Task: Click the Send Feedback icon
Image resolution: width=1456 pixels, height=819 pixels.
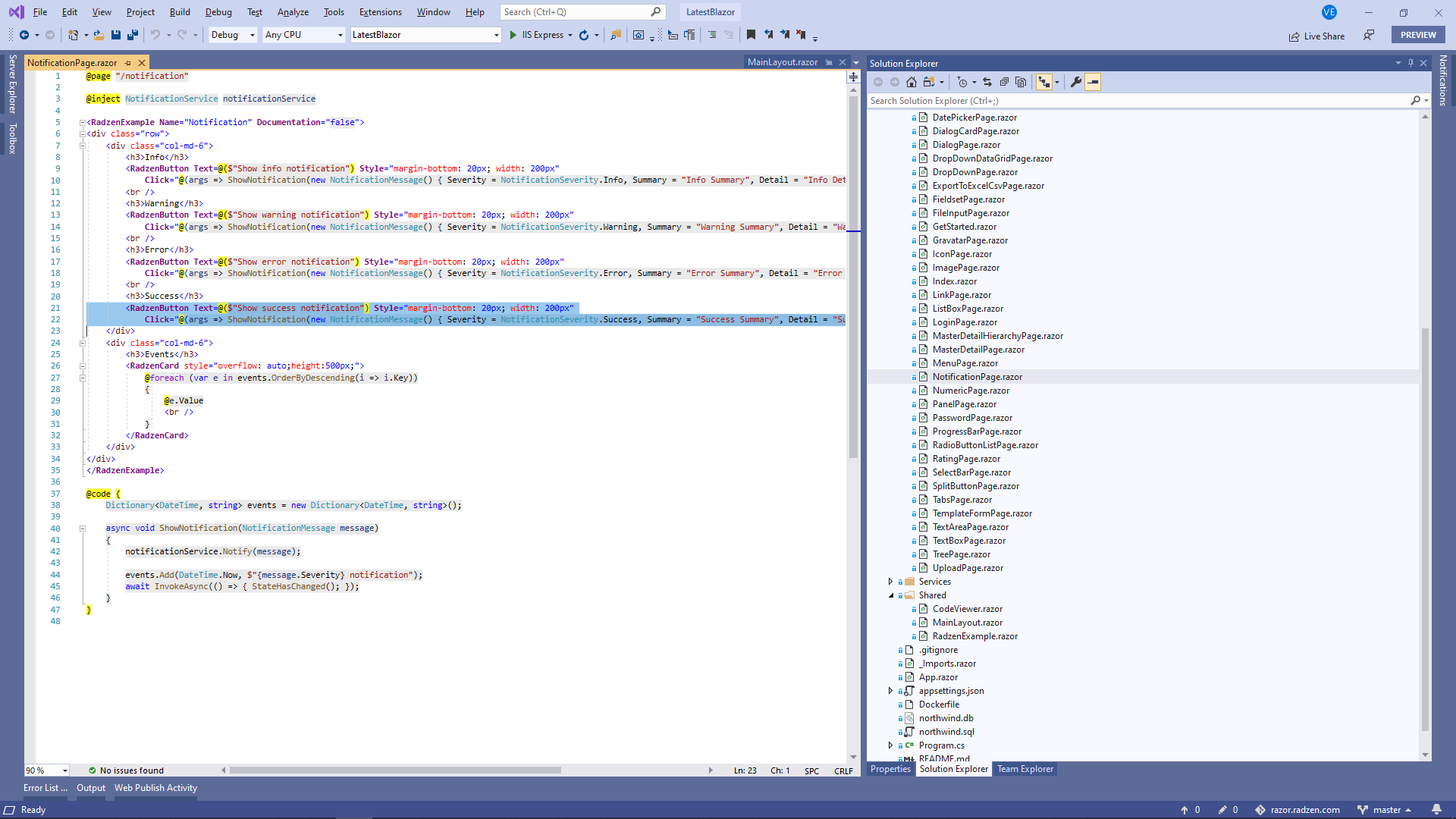Action: (x=1369, y=35)
